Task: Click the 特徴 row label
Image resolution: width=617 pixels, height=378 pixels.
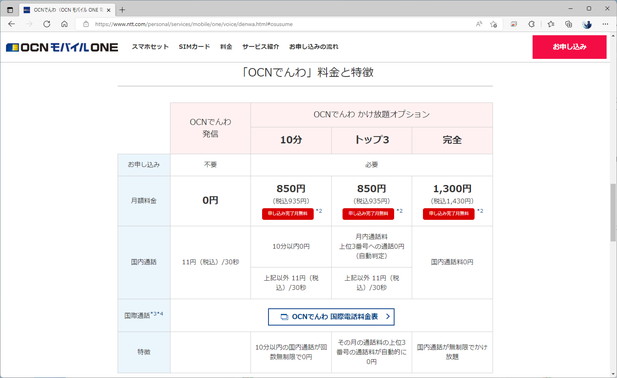Action: point(144,352)
